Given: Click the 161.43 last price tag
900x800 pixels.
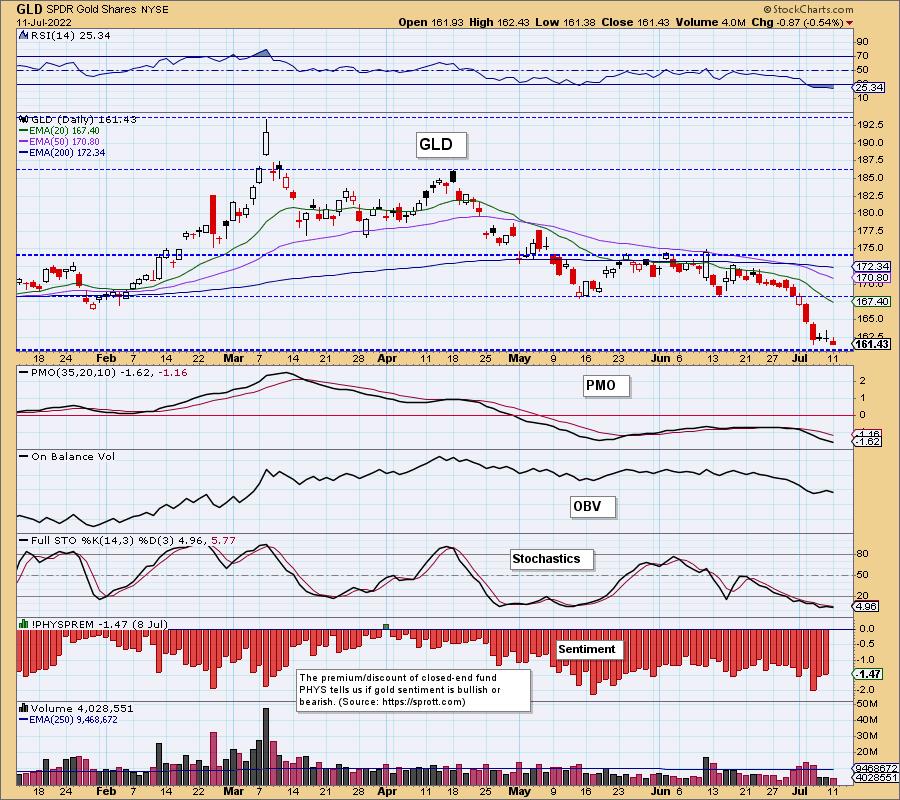Looking at the screenshot, I should click(x=871, y=344).
